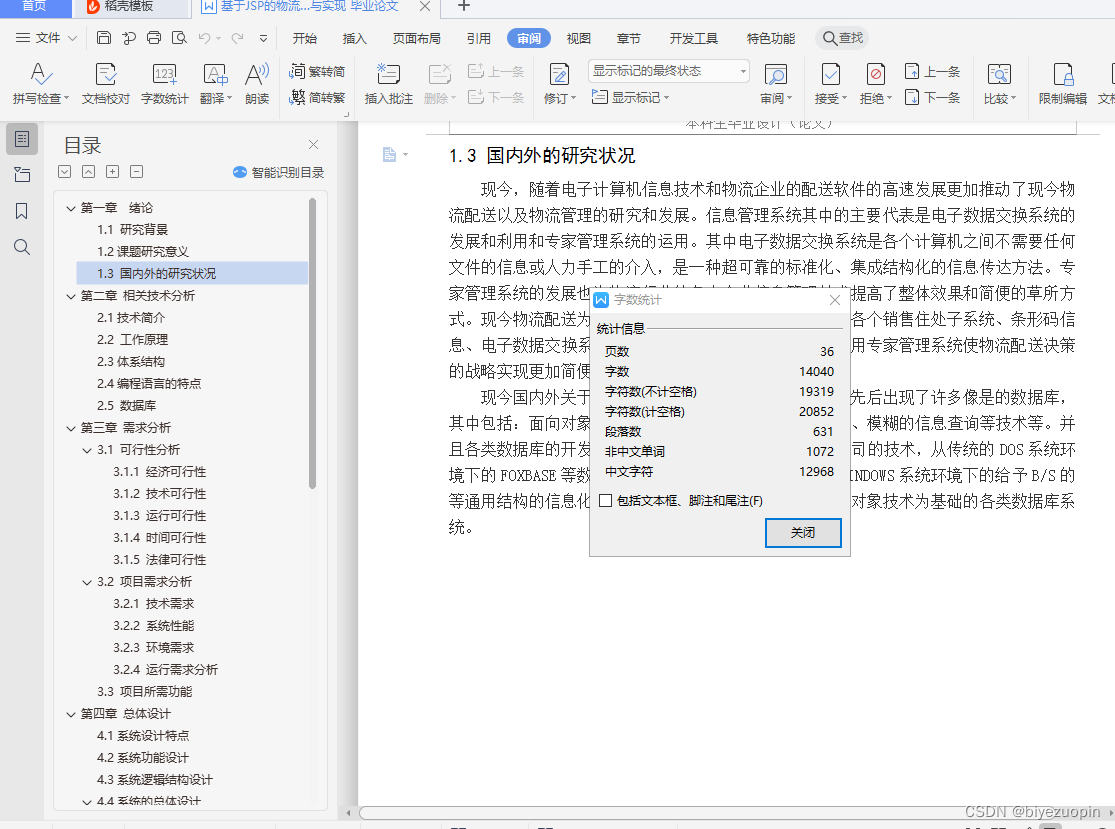1115x829 pixels.
Task: Convert simplified to traditional (简转繁)
Action: point(317,97)
